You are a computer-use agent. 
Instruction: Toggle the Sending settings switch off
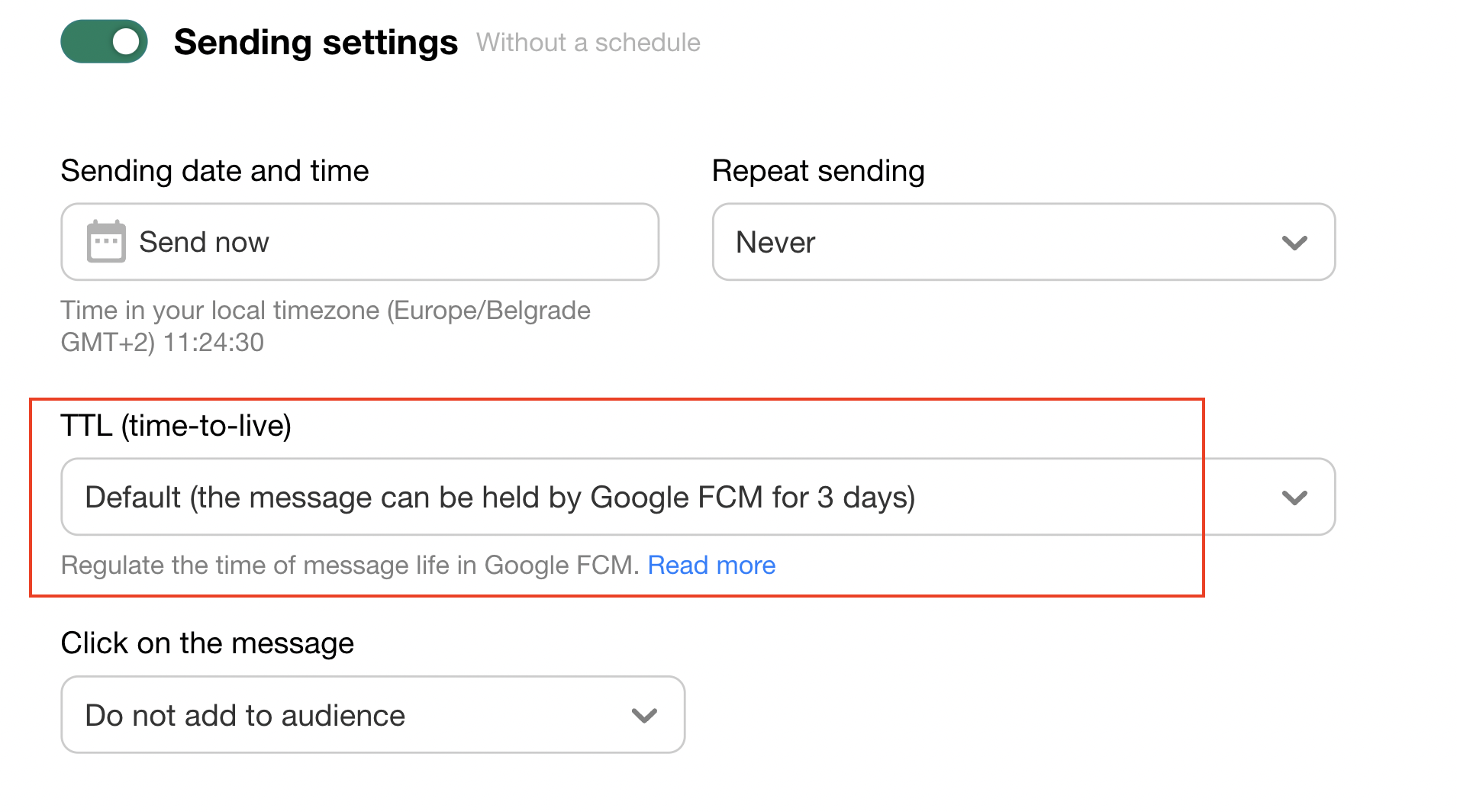click(104, 42)
